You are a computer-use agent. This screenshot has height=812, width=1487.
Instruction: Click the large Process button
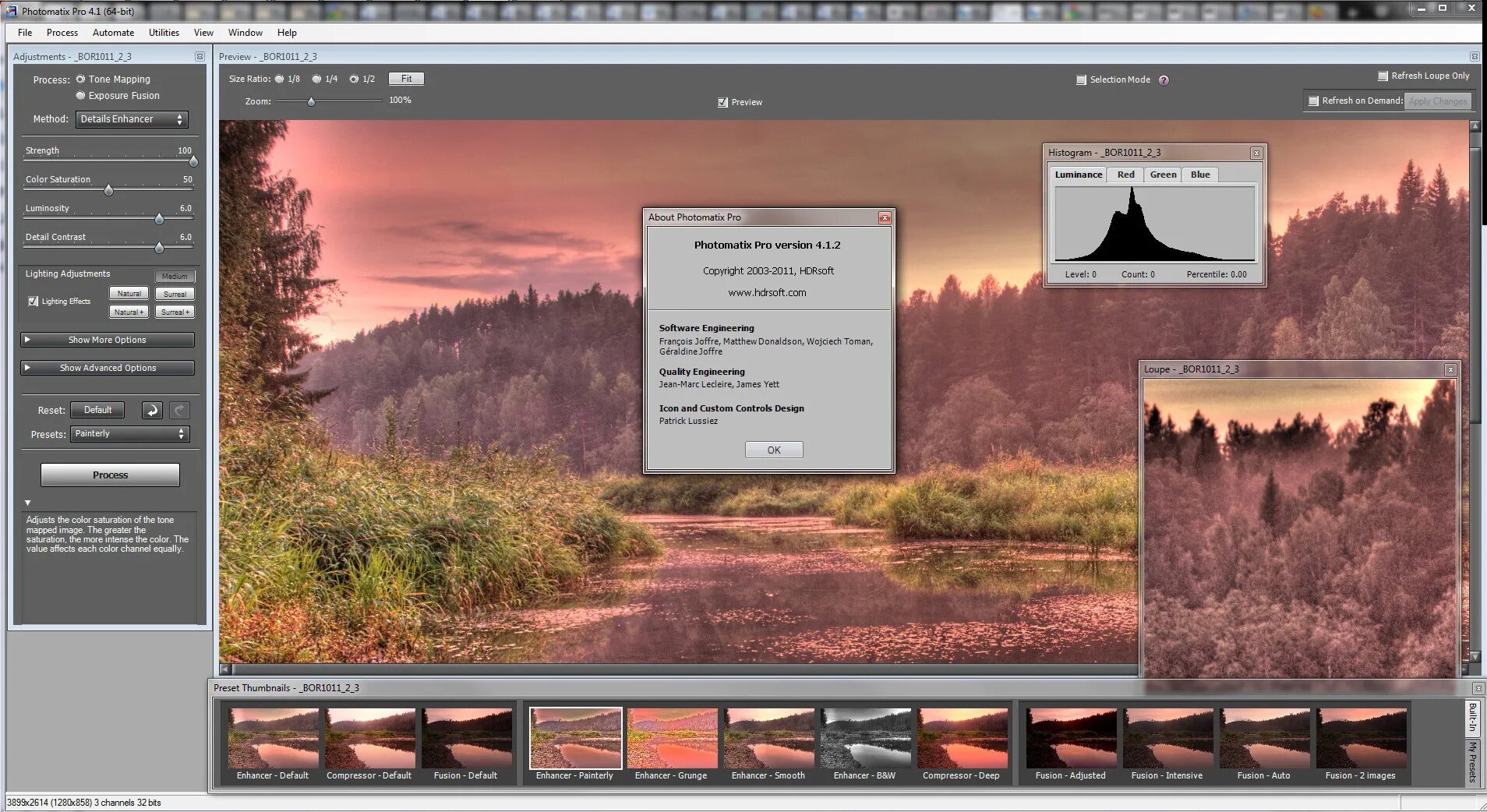tap(110, 475)
